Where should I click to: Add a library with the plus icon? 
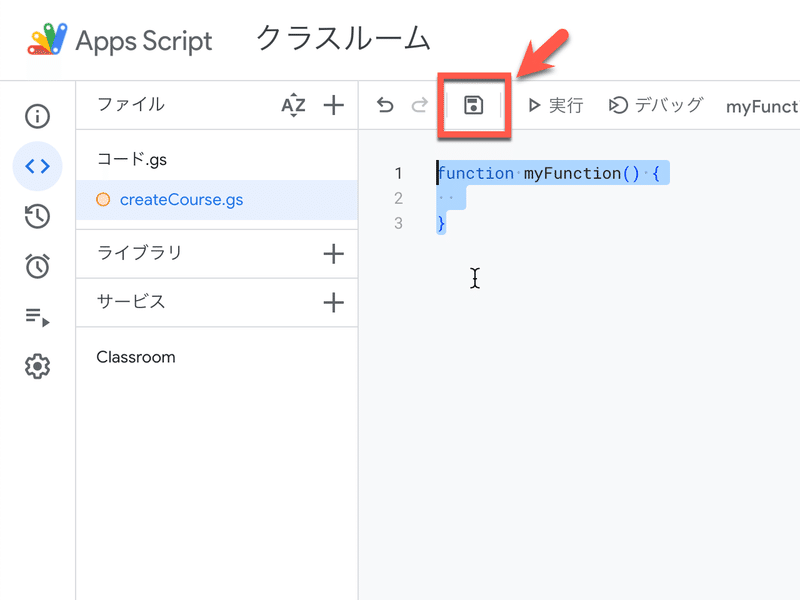point(333,254)
